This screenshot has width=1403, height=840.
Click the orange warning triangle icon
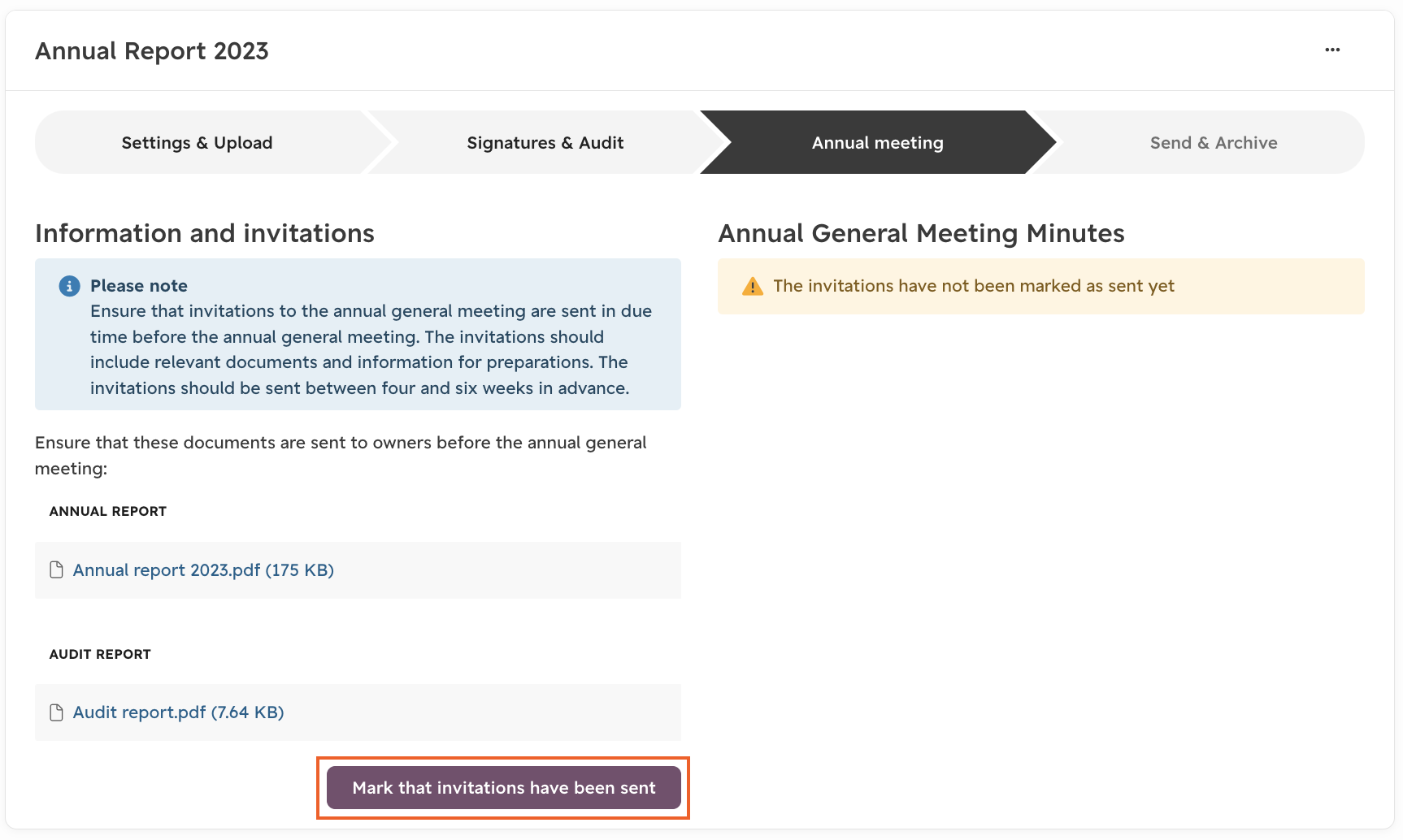[x=753, y=286]
